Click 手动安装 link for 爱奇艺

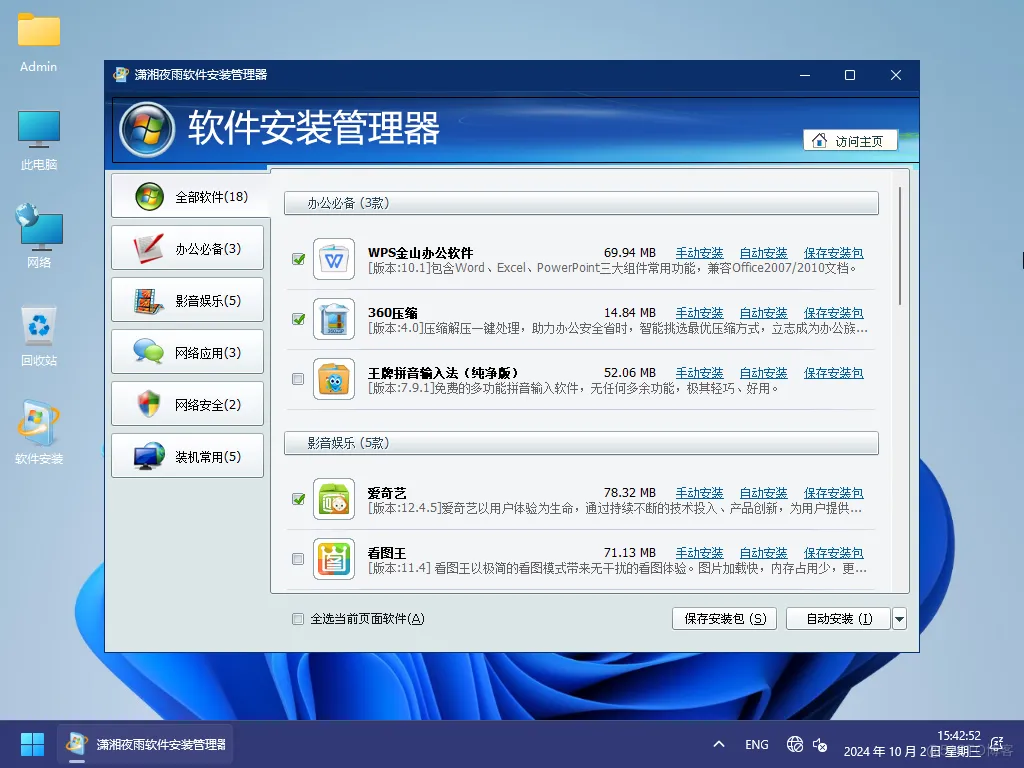(699, 493)
